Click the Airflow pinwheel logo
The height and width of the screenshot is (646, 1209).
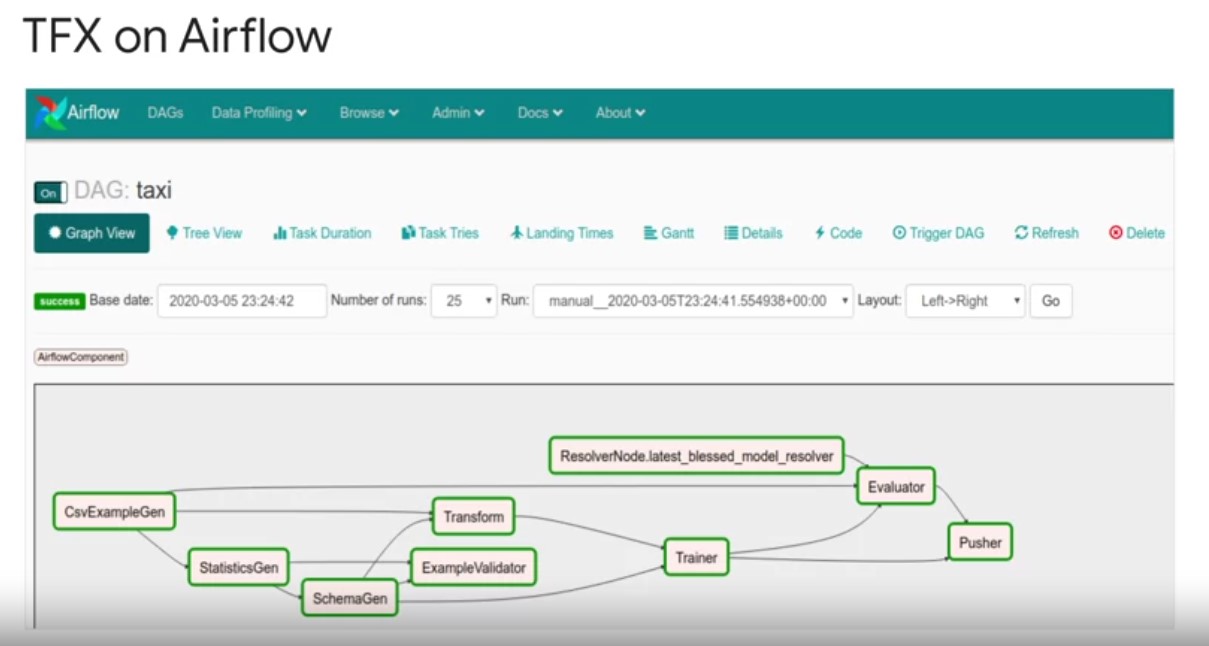51,113
